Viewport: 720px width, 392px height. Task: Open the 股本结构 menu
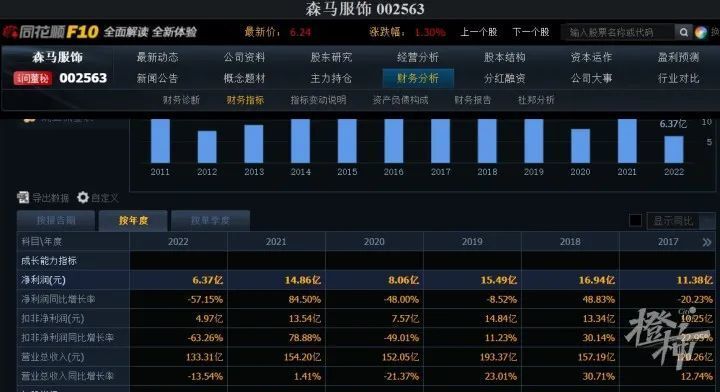(x=505, y=57)
